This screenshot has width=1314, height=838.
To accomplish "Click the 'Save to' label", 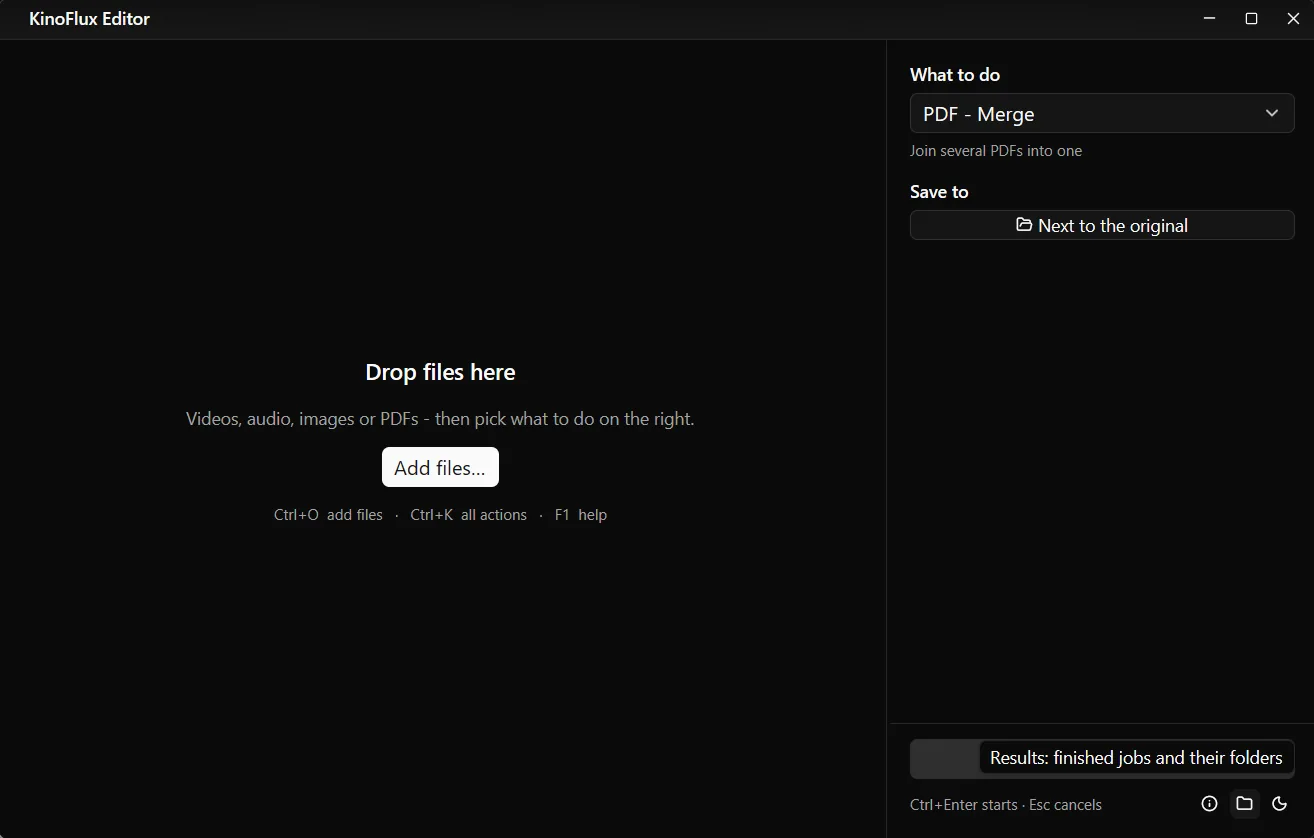I will (939, 192).
